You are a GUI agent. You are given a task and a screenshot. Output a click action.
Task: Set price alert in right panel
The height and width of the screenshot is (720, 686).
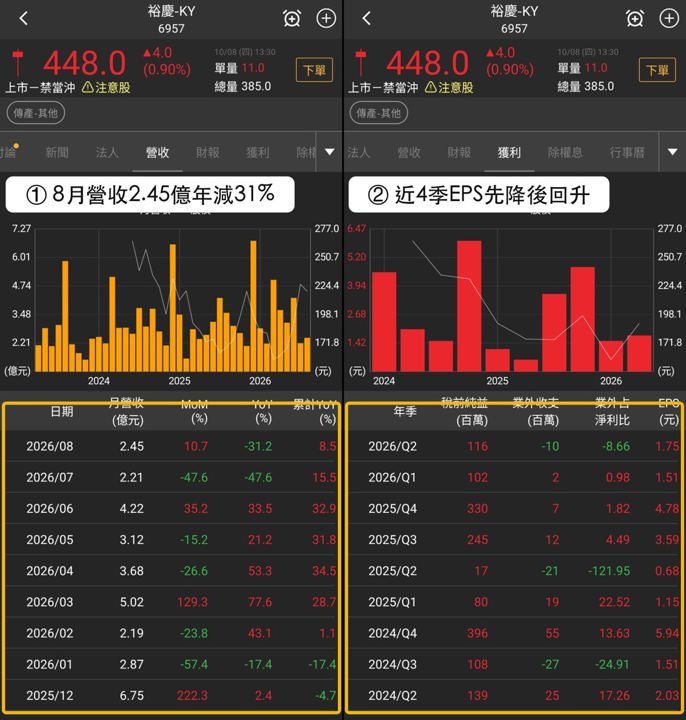[x=635, y=18]
